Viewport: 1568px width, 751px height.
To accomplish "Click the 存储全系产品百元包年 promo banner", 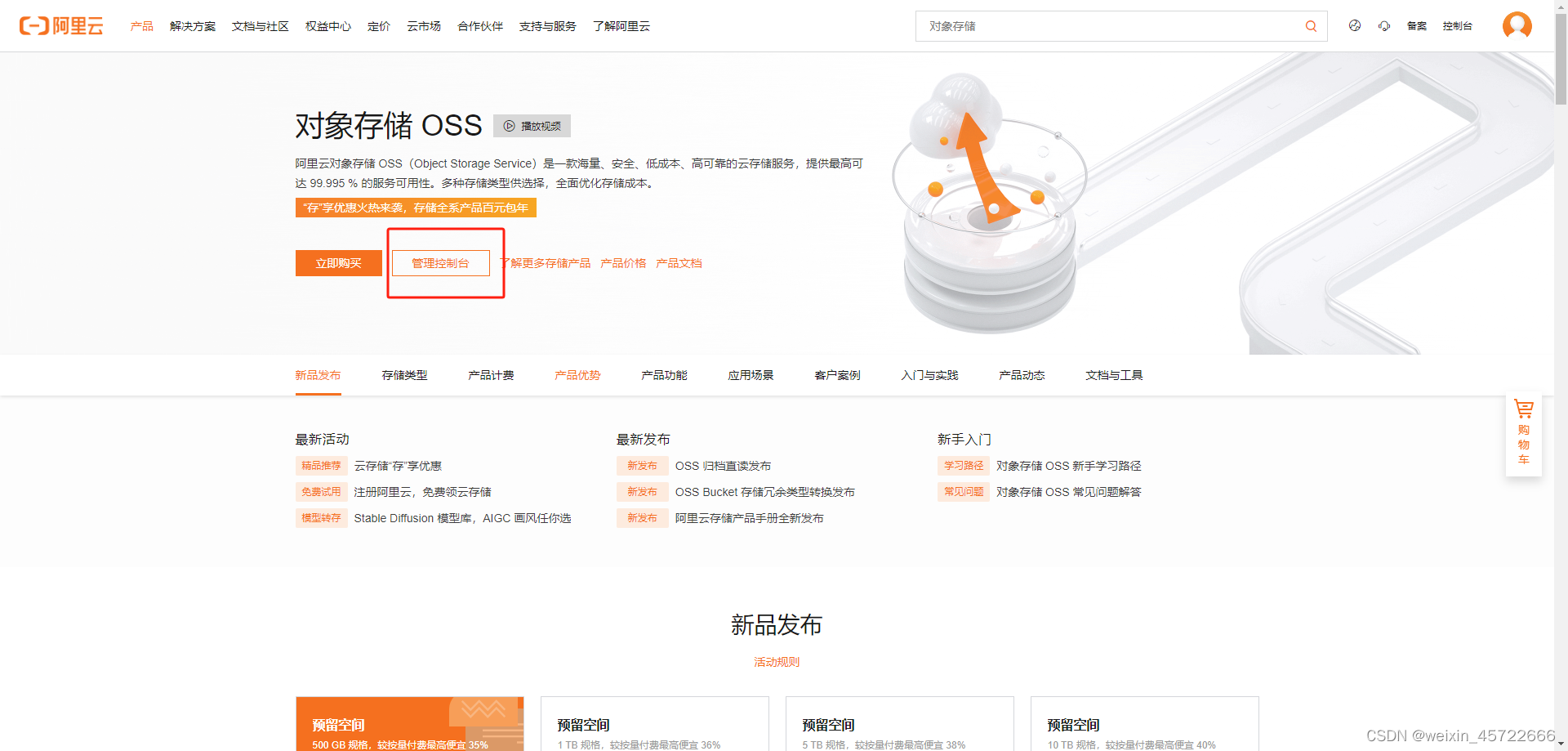I will (x=416, y=208).
